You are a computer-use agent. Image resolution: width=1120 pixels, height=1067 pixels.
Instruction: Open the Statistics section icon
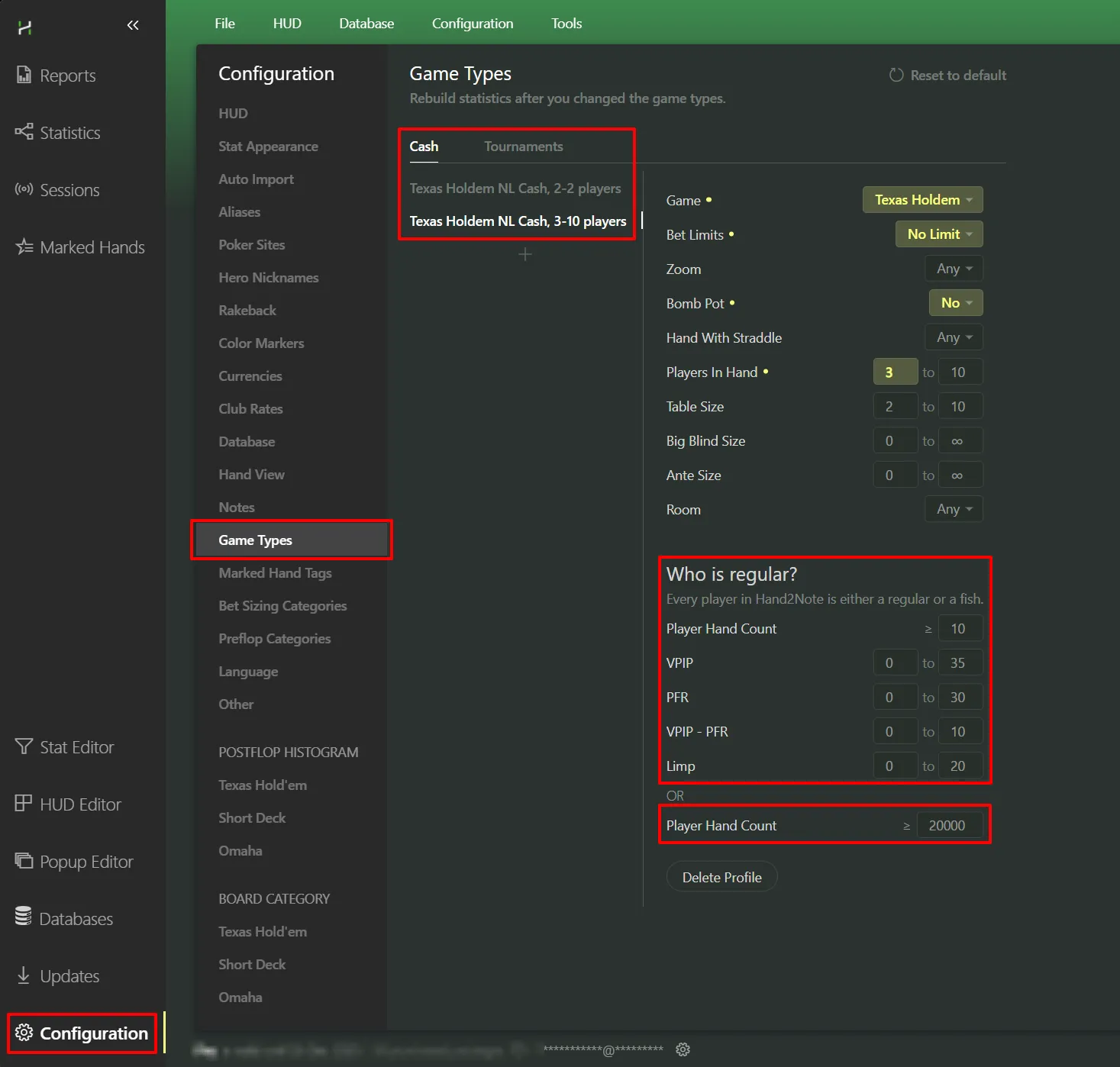point(24,132)
